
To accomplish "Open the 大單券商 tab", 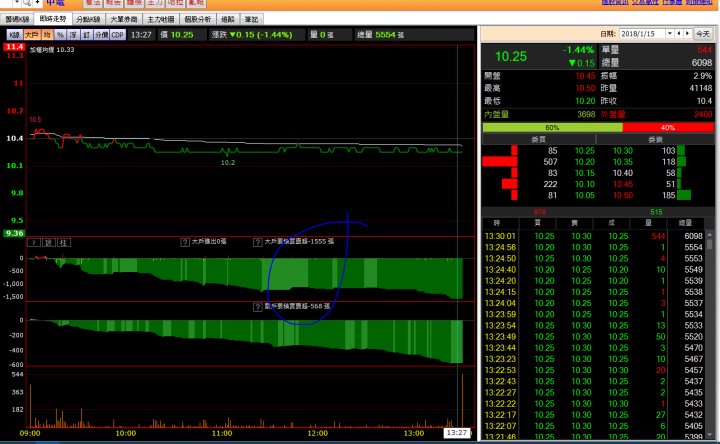I will click(124, 19).
